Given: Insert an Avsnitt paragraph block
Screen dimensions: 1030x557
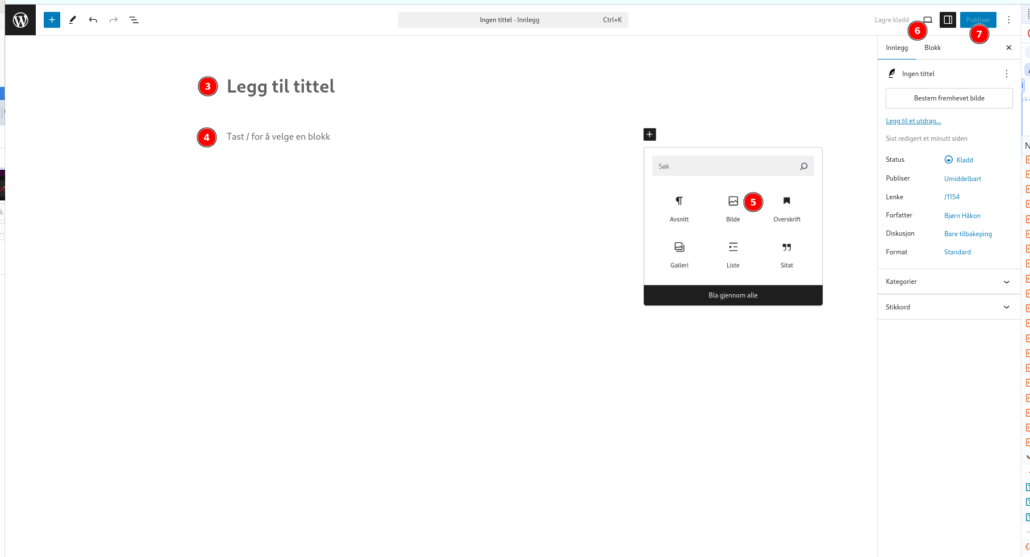Looking at the screenshot, I should point(679,207).
